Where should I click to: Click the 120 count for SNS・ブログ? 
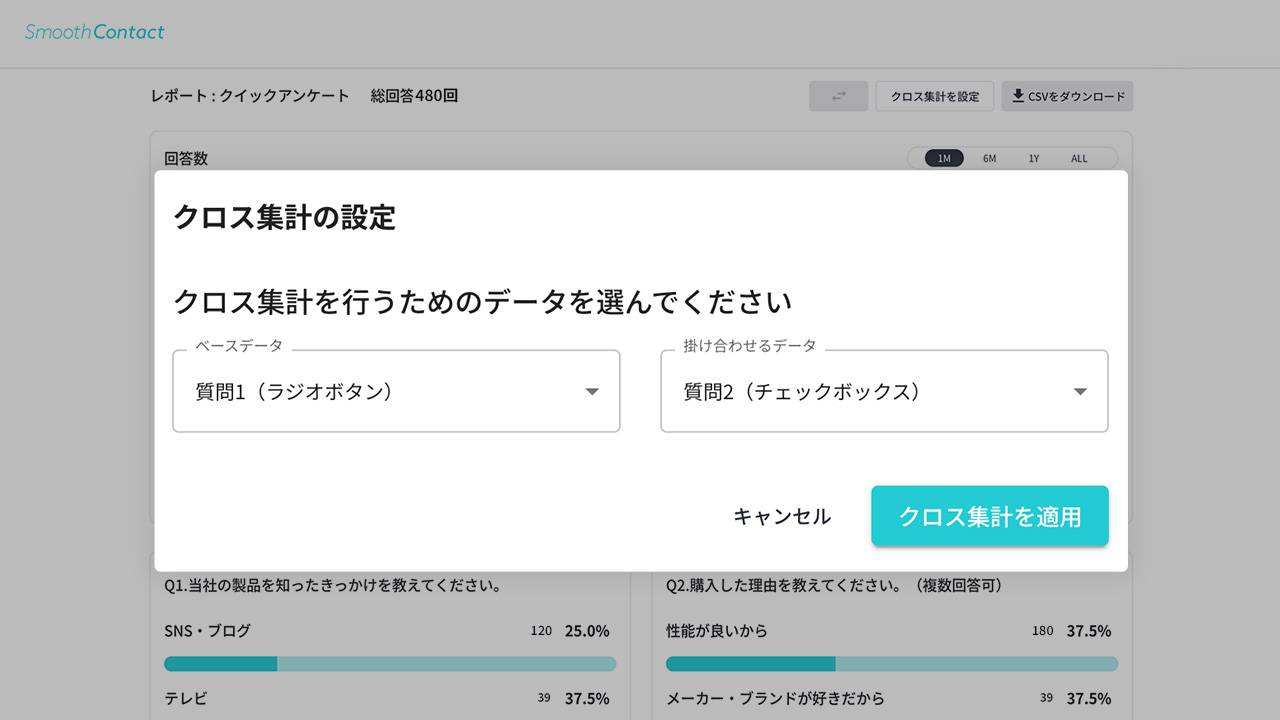[x=541, y=631]
